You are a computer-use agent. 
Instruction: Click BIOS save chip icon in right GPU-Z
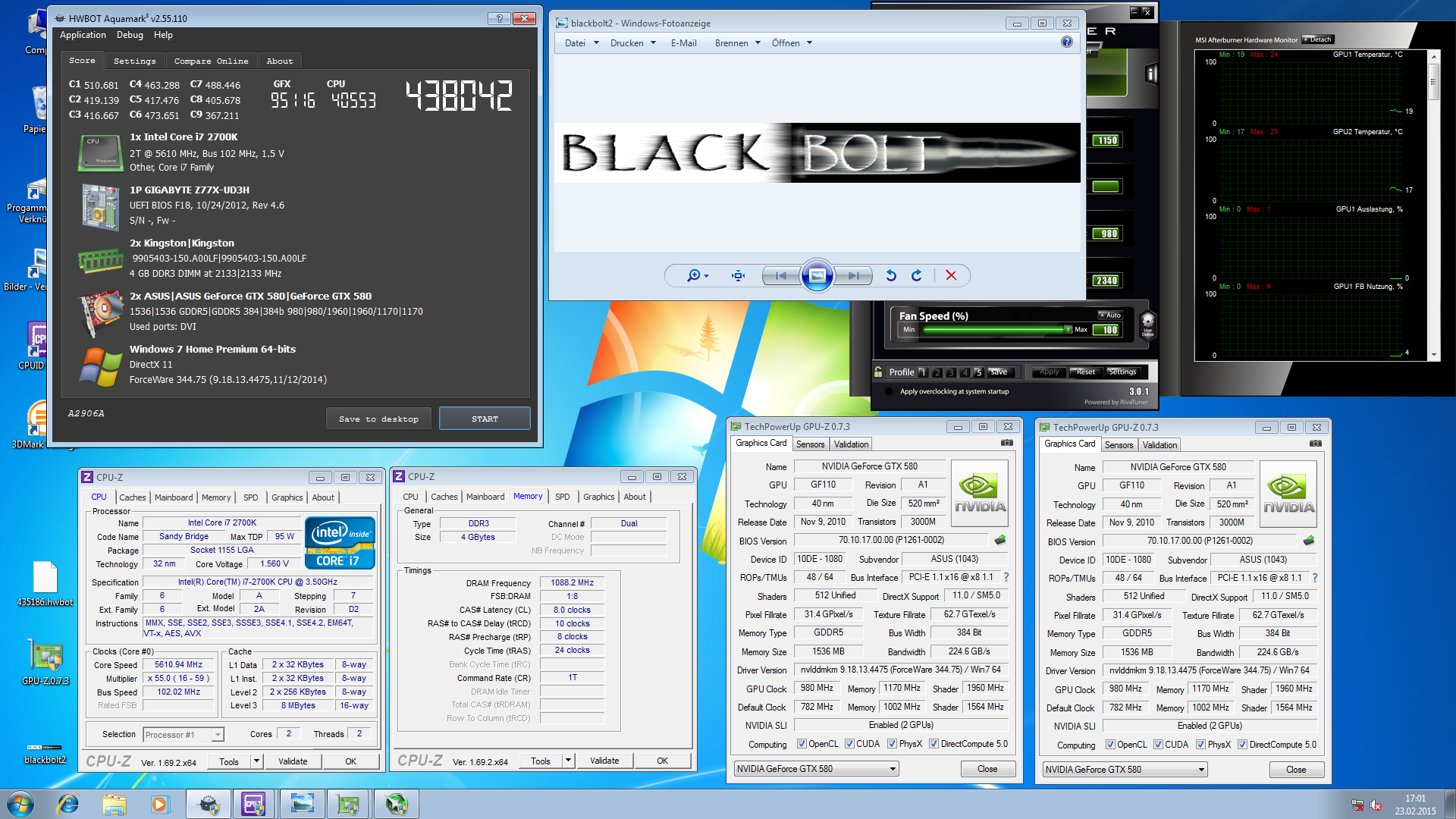click(x=1309, y=541)
